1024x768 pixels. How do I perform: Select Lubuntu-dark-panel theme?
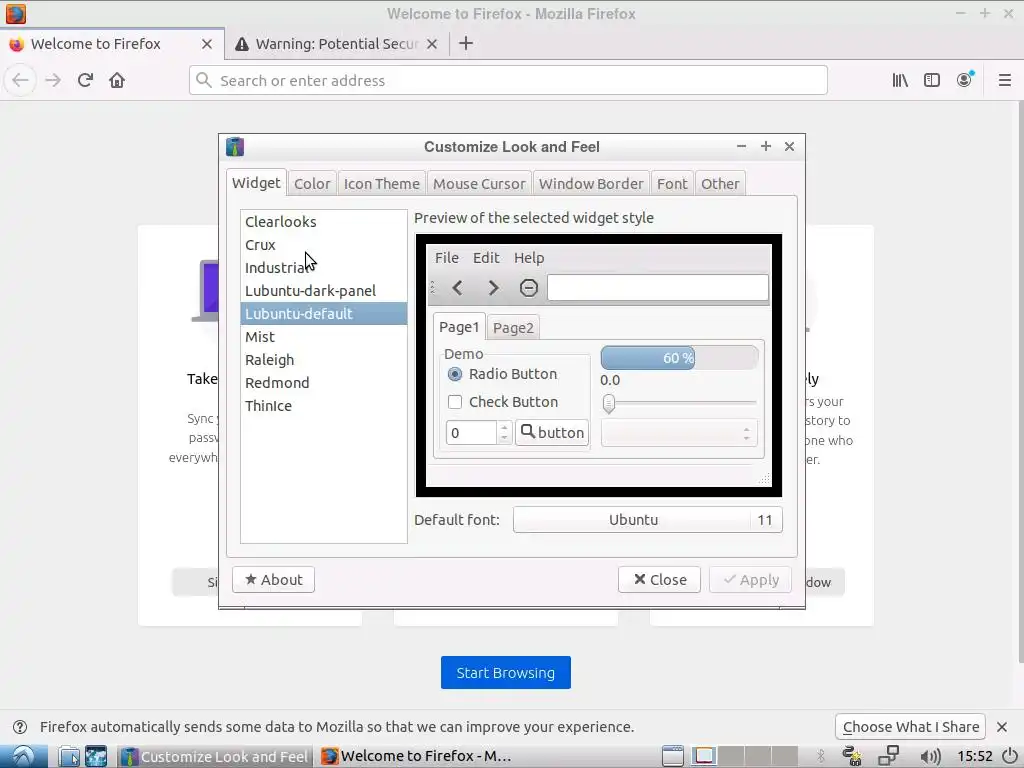tap(323, 291)
